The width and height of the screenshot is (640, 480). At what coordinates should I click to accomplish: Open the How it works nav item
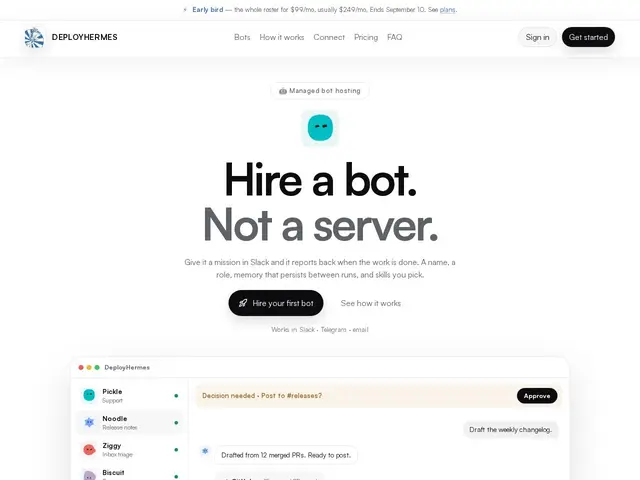(x=282, y=37)
